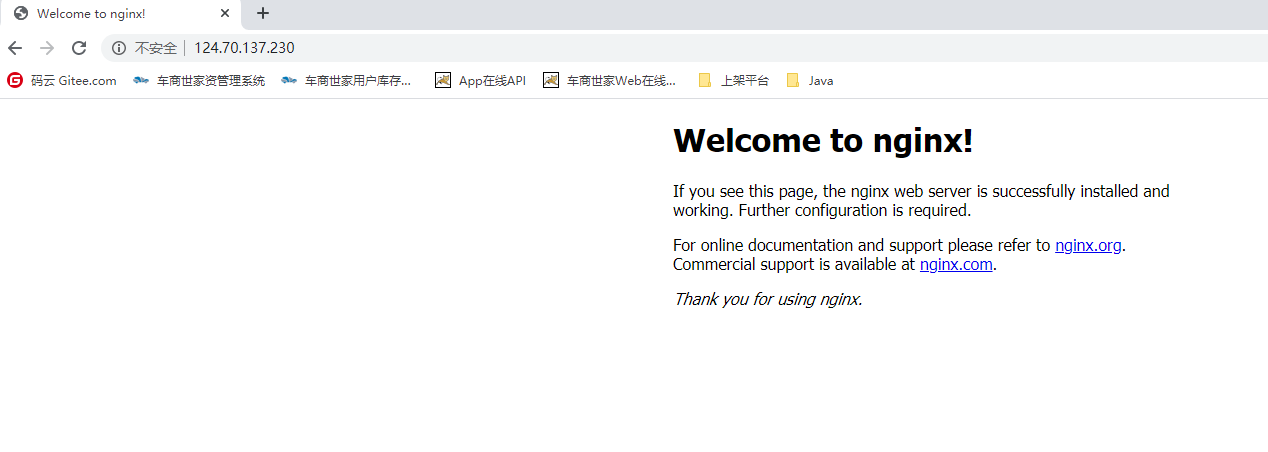The width and height of the screenshot is (1268, 452).
Task: Open the 码云 Gitee.com bookmark
Action: tap(62, 81)
